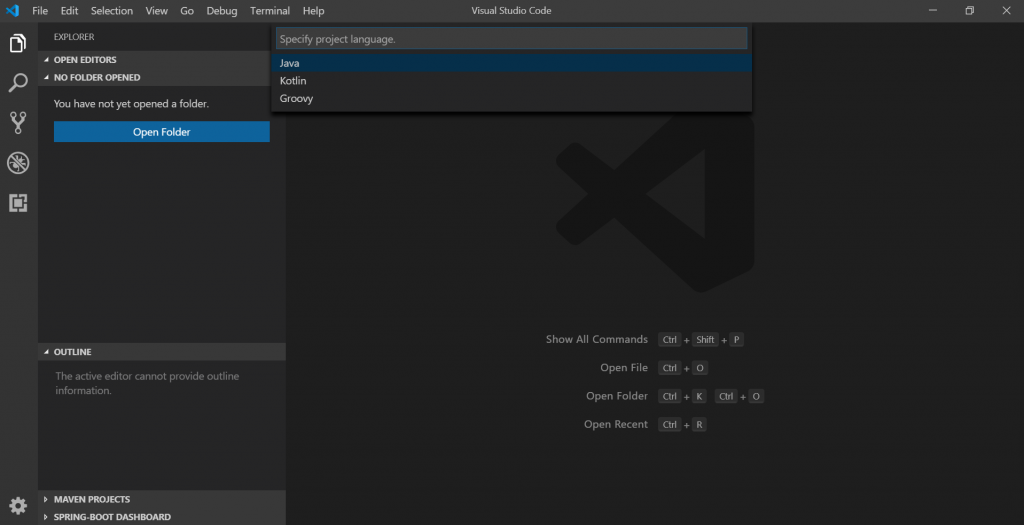Open the Extensions view icon
Viewport: 1024px width, 525px height.
[18, 203]
